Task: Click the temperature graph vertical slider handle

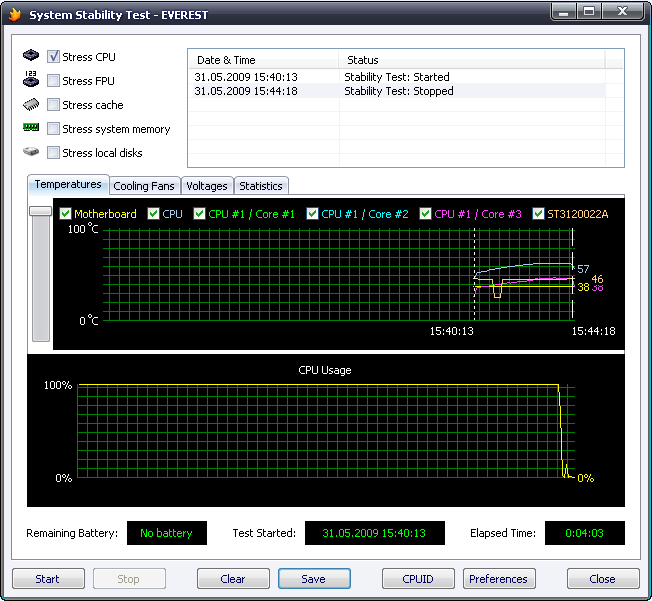Action: (40, 211)
